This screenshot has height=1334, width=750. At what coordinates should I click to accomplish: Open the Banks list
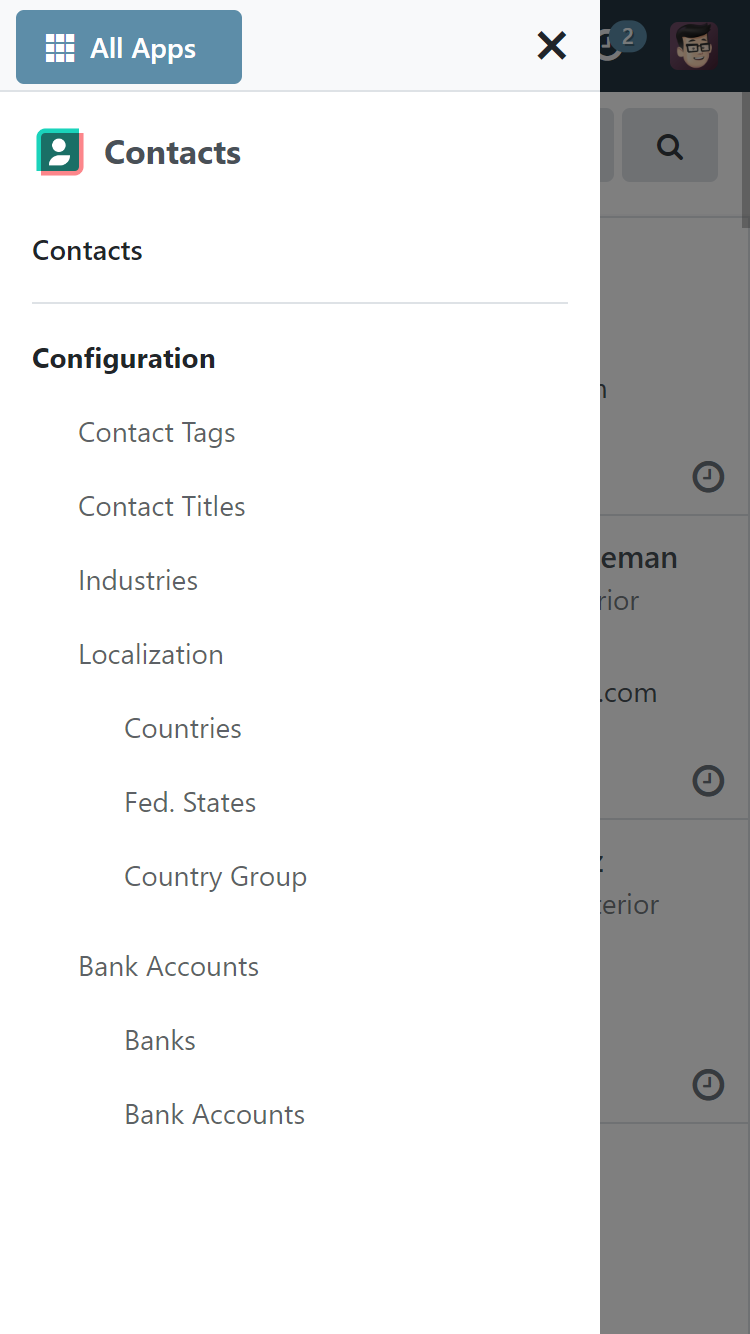(160, 1041)
